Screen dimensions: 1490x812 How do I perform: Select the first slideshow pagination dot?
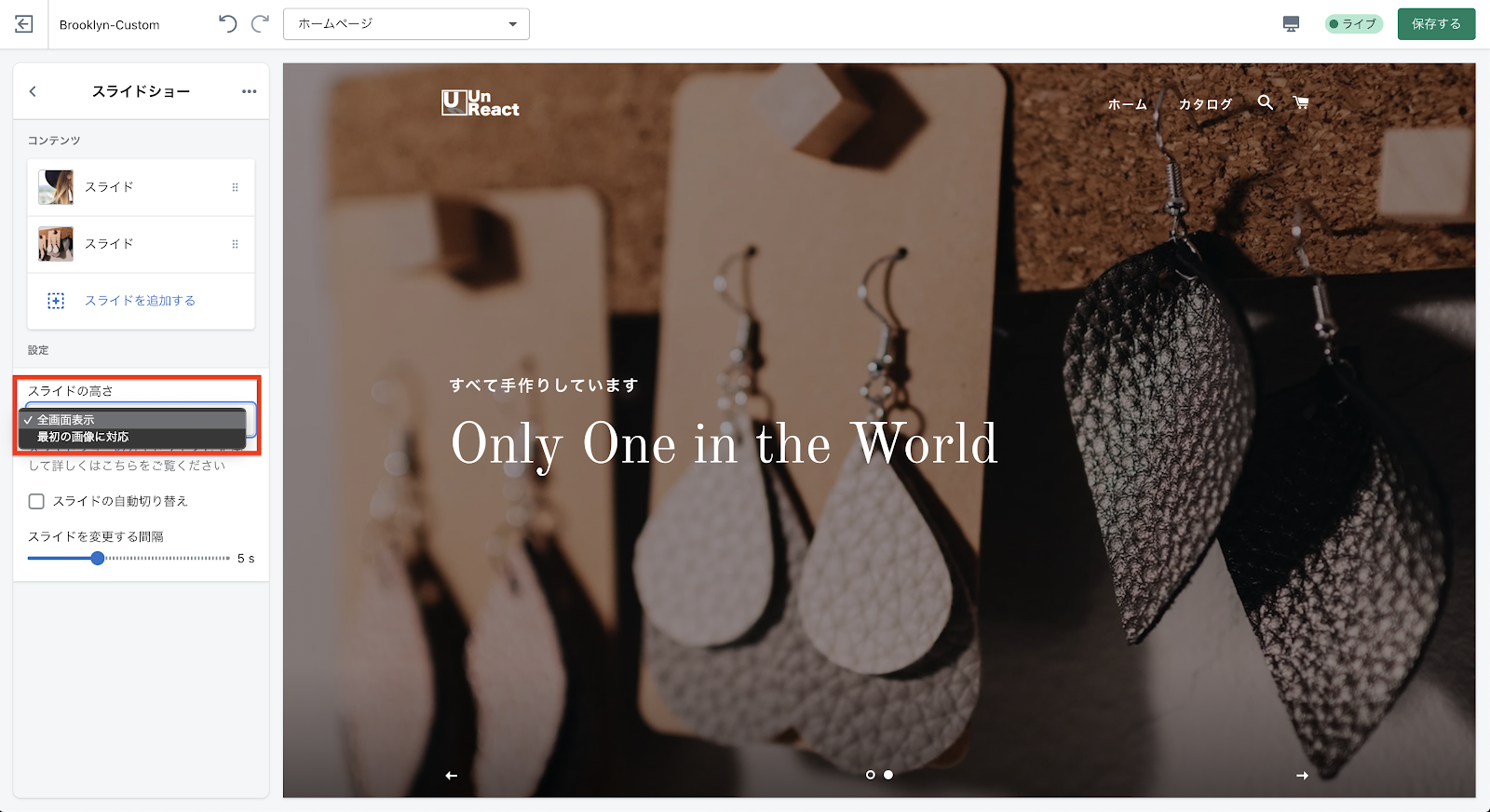click(871, 775)
